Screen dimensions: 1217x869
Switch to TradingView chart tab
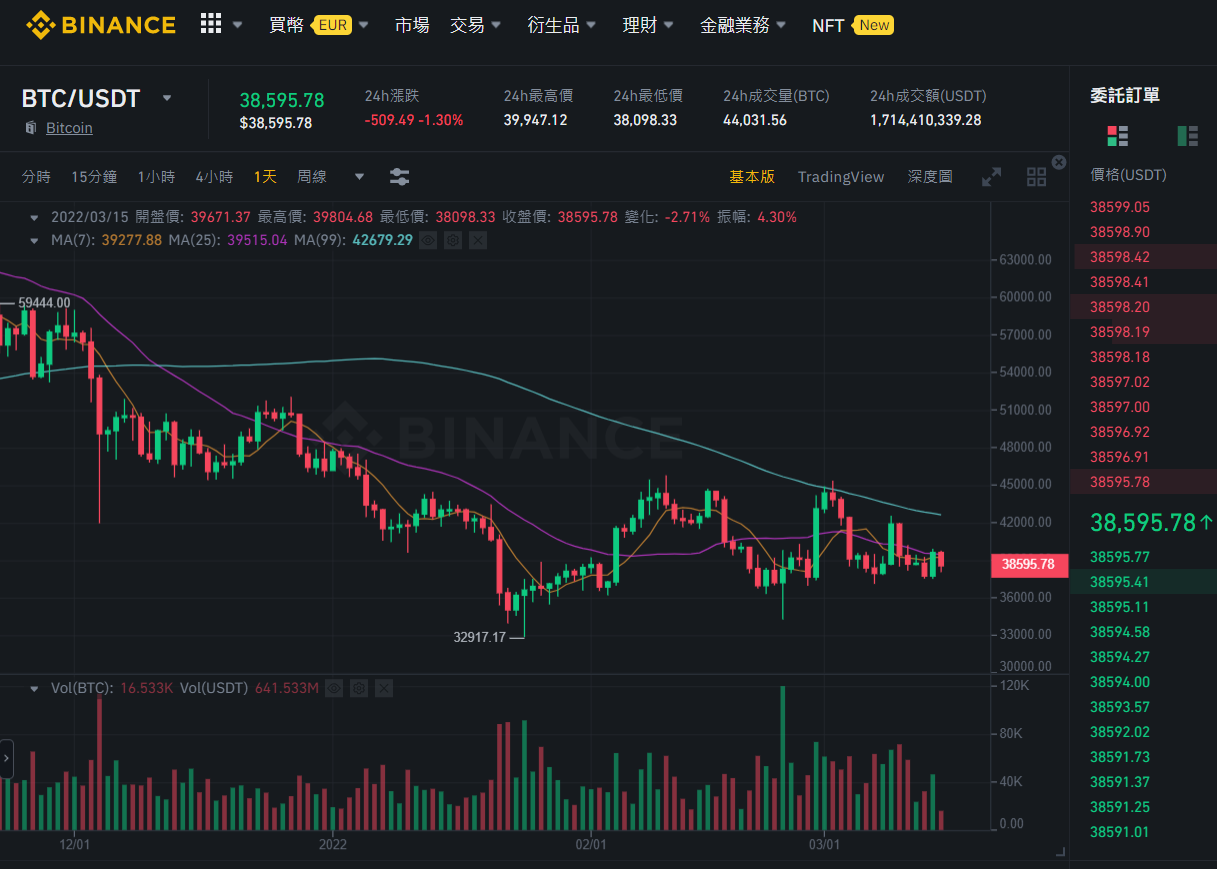click(841, 177)
